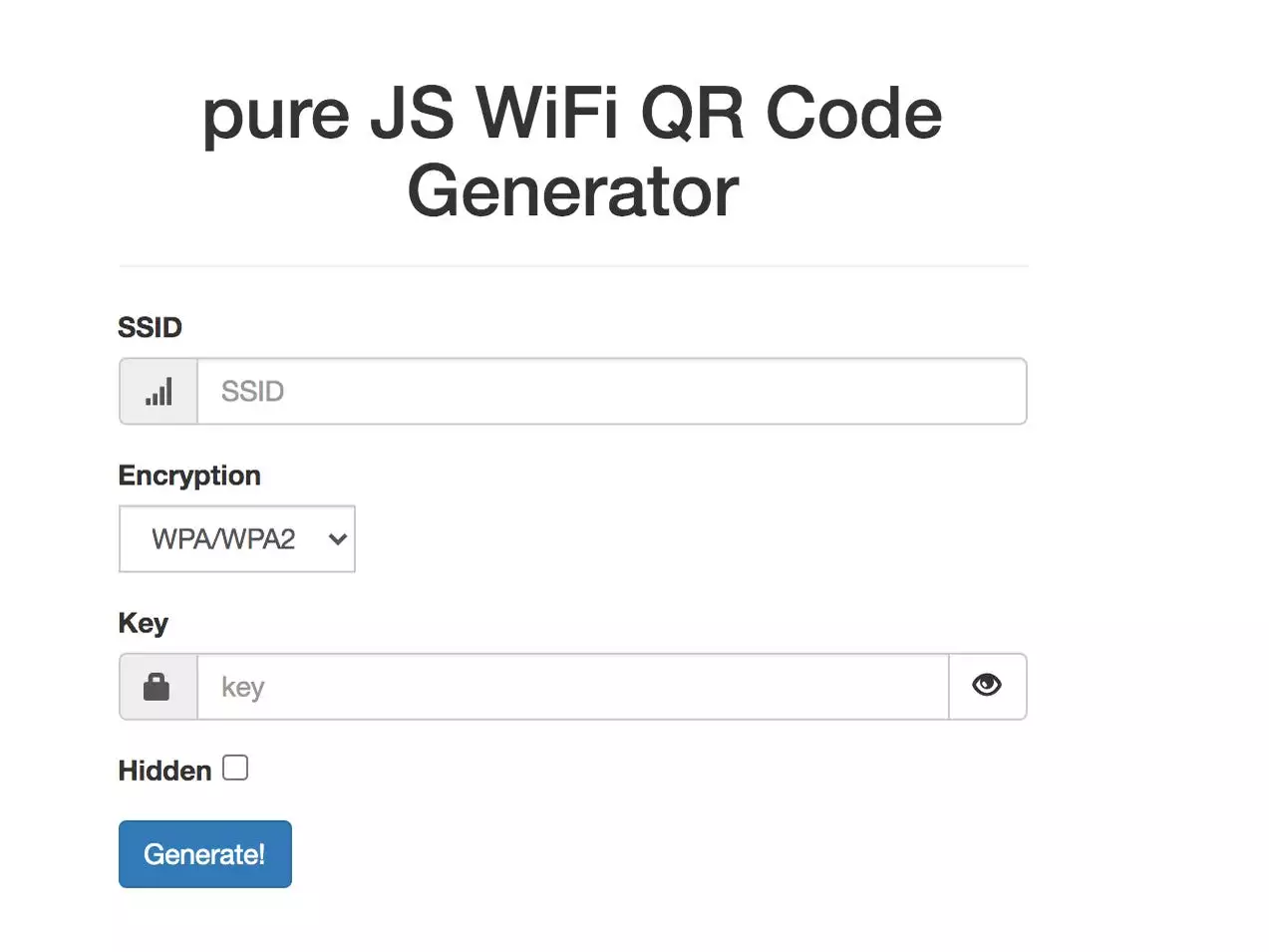Show the key with the eye icon

pos(987,686)
